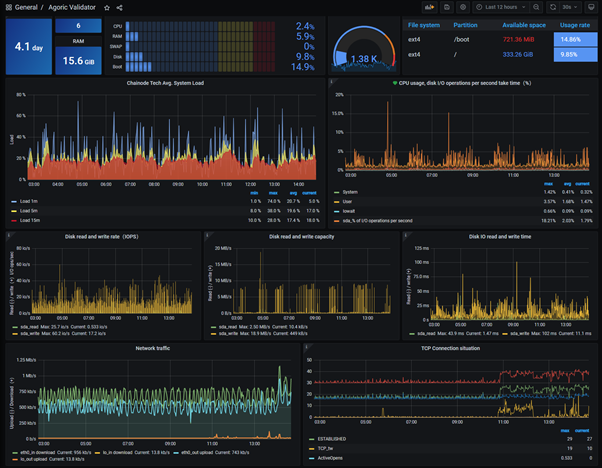
Task: Cycle view mode with monitor icon
Action: pos(591,7)
